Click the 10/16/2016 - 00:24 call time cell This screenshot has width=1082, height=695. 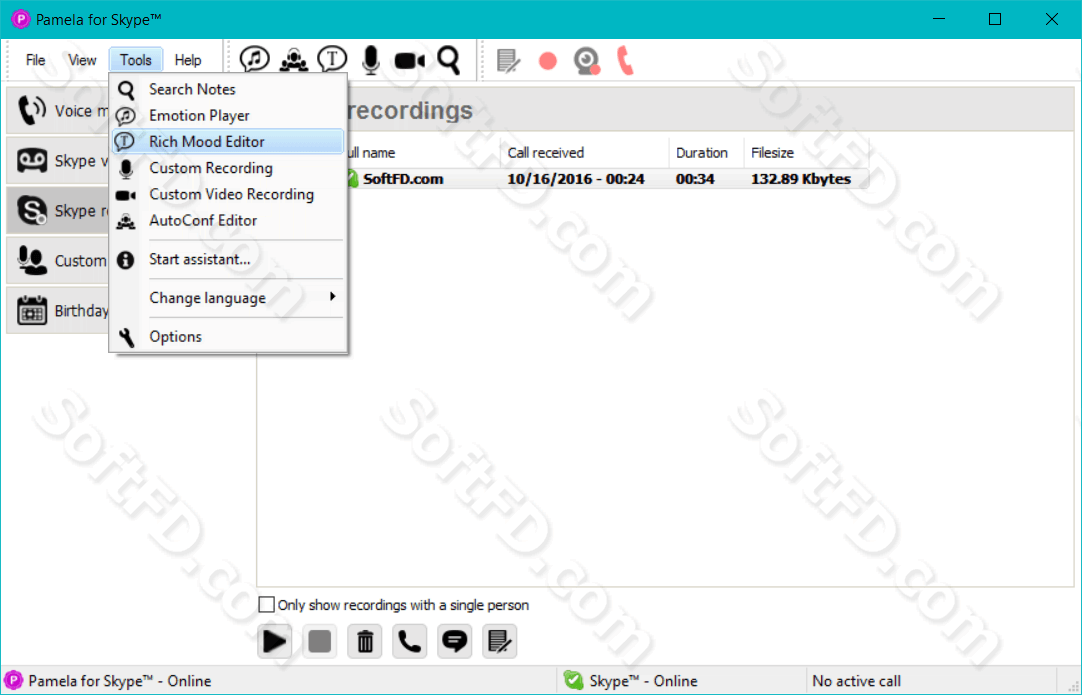click(576, 179)
